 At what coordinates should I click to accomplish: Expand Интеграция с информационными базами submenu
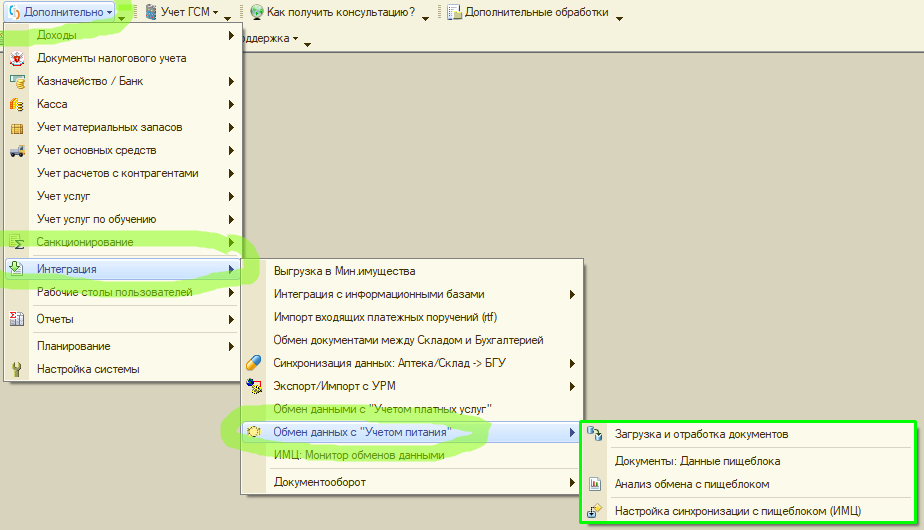[572, 294]
